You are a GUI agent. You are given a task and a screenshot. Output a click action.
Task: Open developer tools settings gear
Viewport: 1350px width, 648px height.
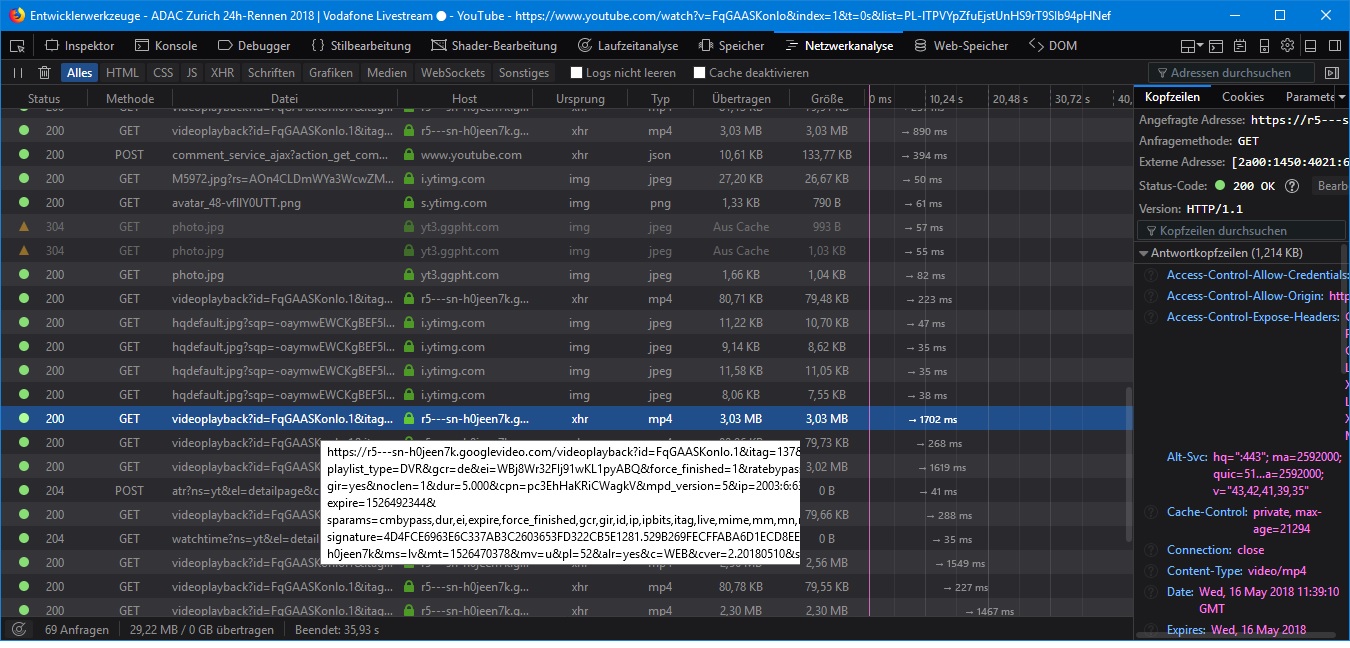point(1288,46)
